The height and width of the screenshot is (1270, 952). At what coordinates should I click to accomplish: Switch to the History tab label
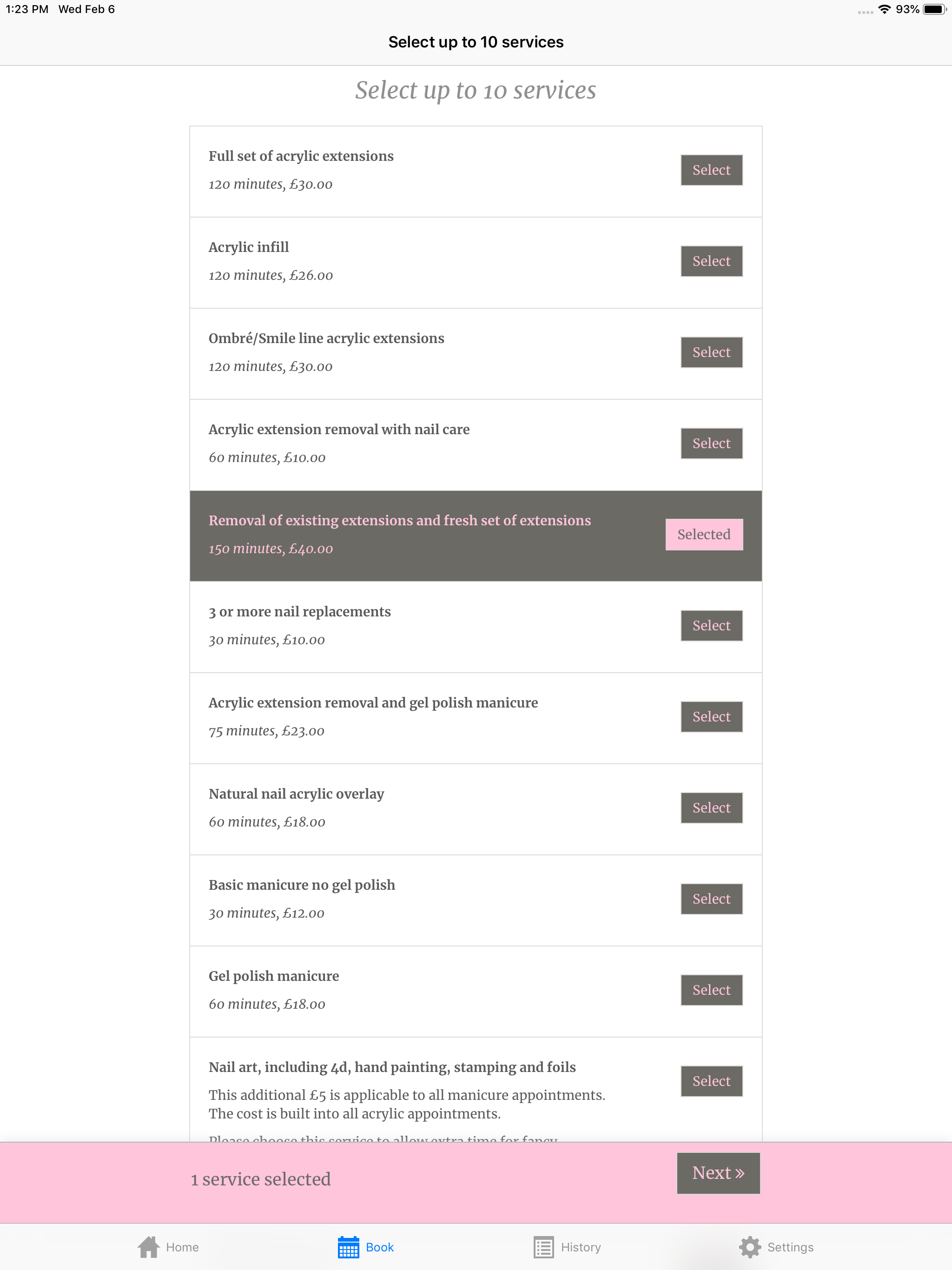click(581, 1247)
